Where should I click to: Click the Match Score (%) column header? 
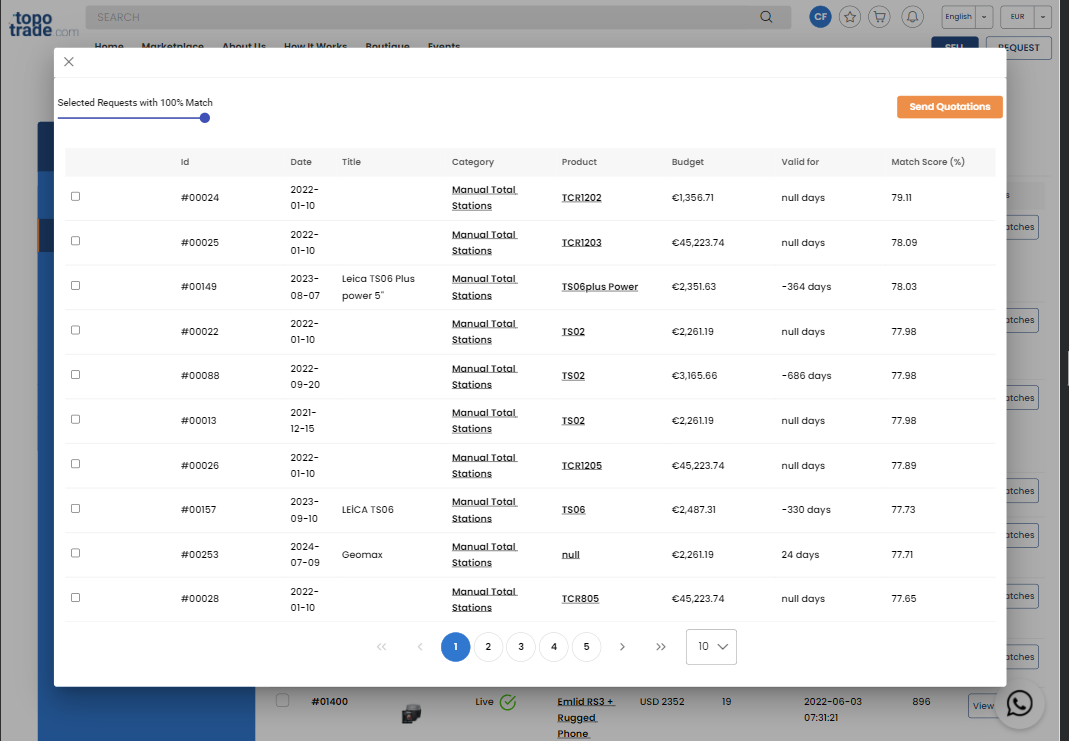[x=928, y=162]
